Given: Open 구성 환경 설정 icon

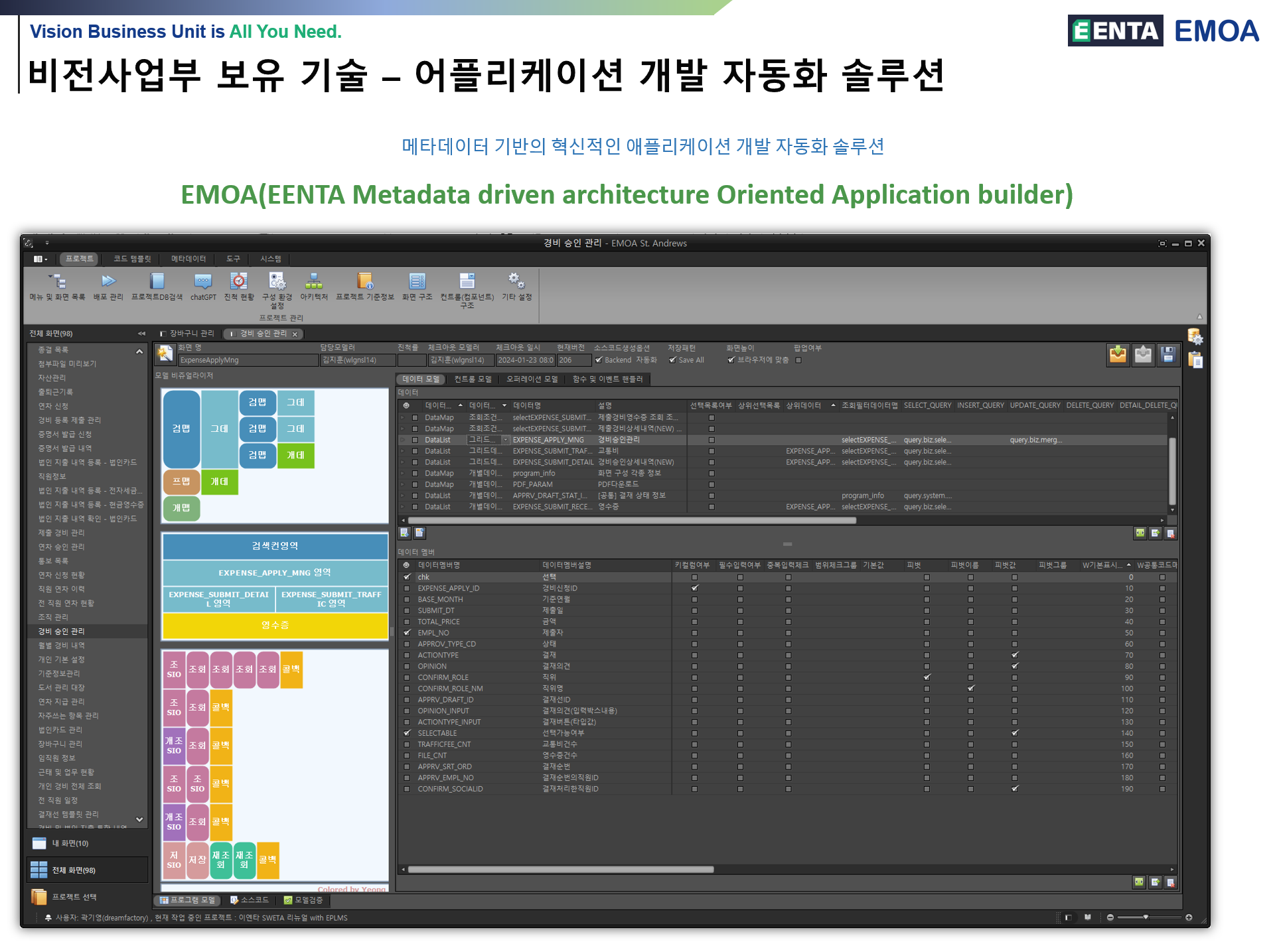Looking at the screenshot, I should point(277,290).
